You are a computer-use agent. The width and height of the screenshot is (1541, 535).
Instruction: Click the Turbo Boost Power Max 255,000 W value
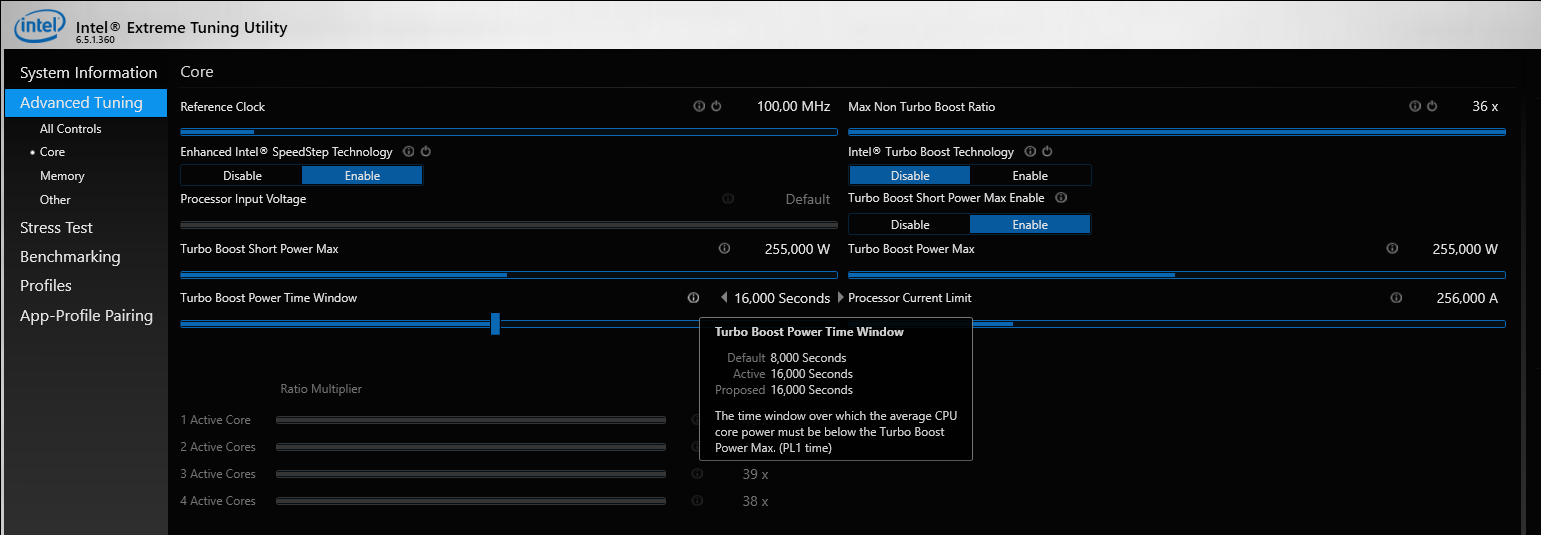coord(1465,249)
